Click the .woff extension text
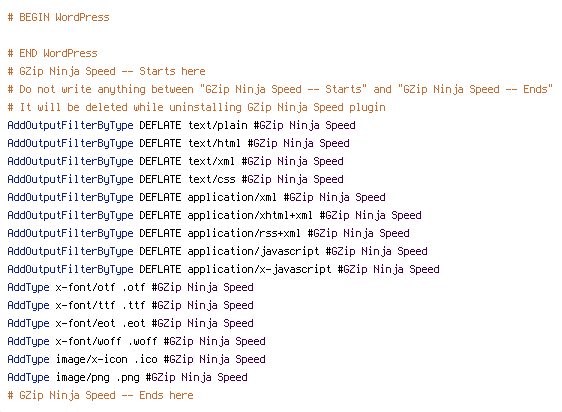This screenshot has width=562, height=412. [x=143, y=341]
